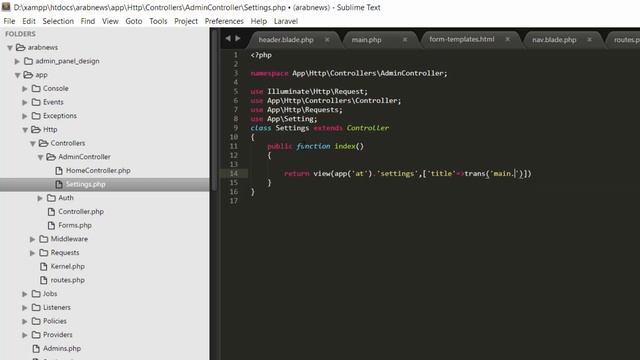640x360 pixels.
Task: Open the View menu
Action: (x=110, y=21)
